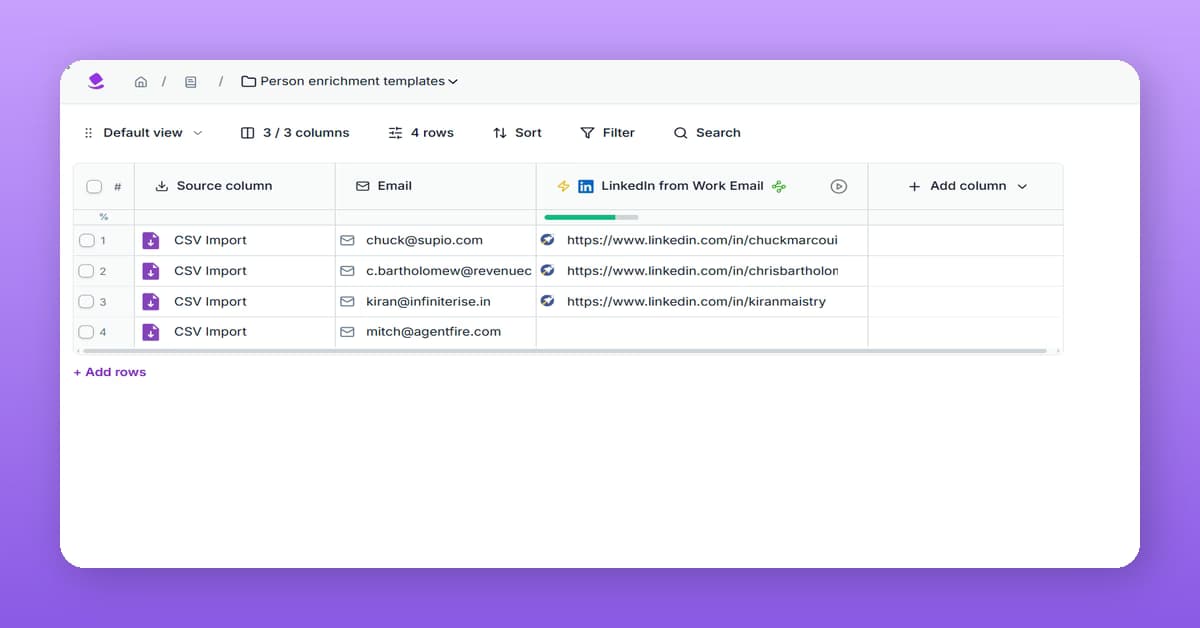Click the green progress bar under LinkedIn header
This screenshot has height=628, width=1200.
pos(580,217)
